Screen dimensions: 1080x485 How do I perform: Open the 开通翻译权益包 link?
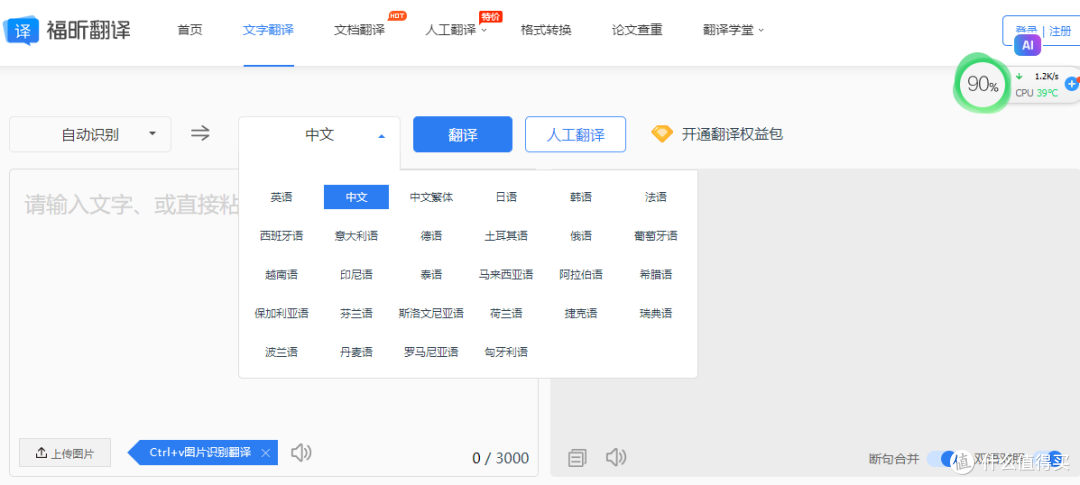(x=732, y=134)
